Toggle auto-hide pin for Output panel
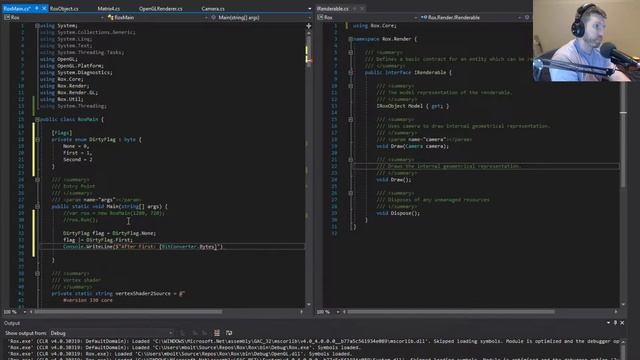The height and width of the screenshot is (360, 640). point(616,323)
